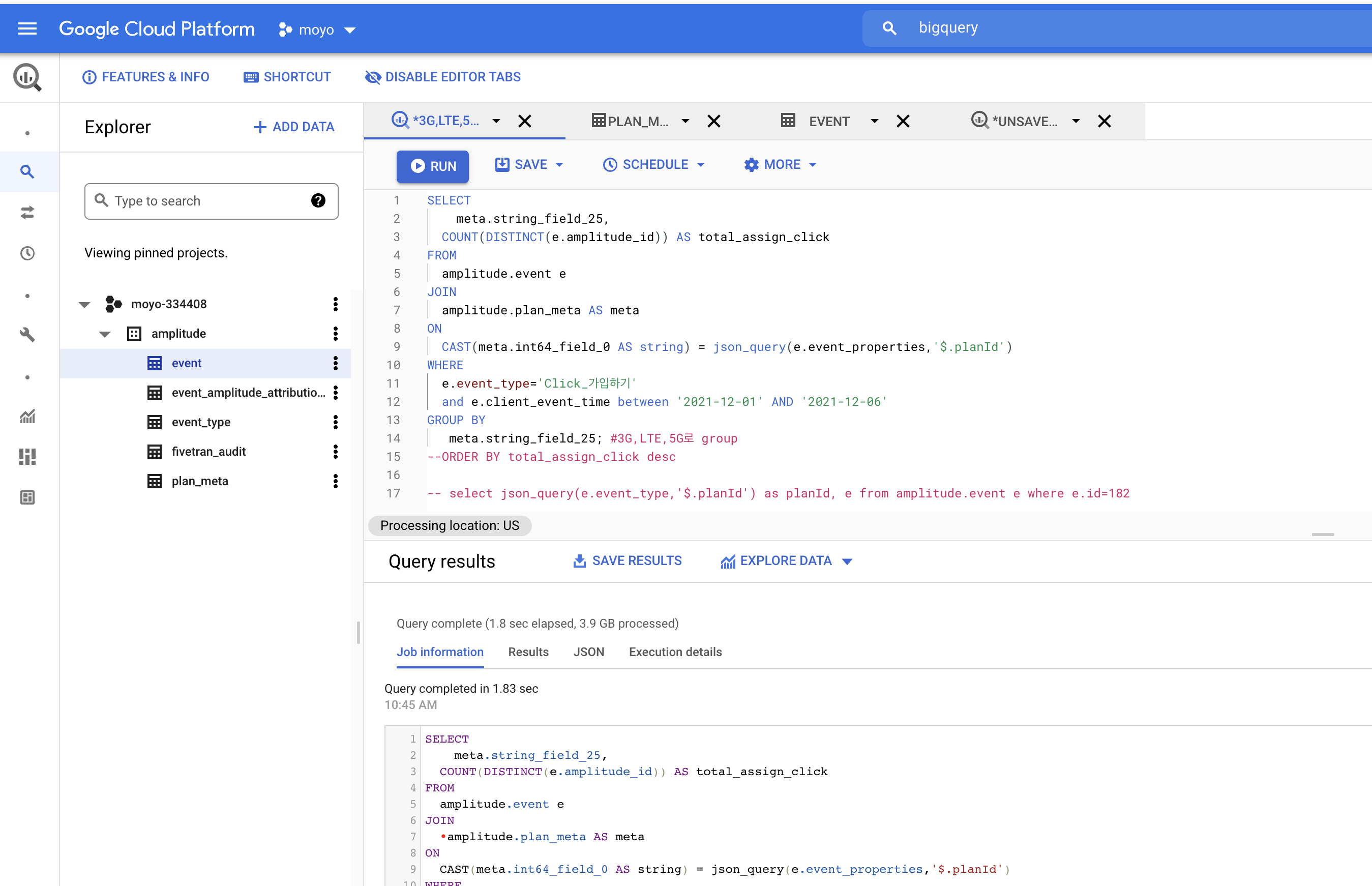Open the table layout icon at sidebar bottom

pyautogui.click(x=27, y=497)
